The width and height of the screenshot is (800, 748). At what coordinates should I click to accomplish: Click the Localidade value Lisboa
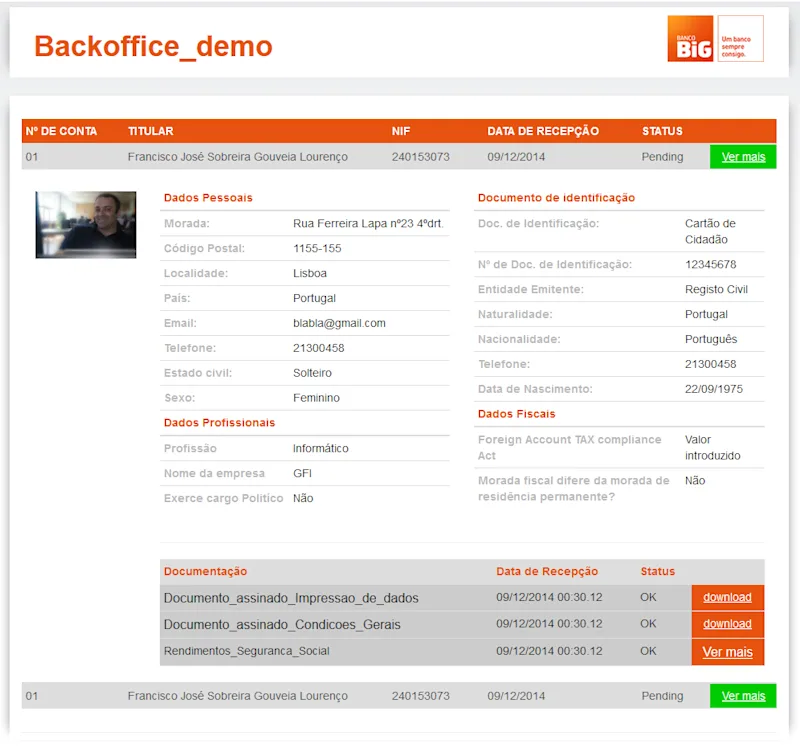pos(310,273)
